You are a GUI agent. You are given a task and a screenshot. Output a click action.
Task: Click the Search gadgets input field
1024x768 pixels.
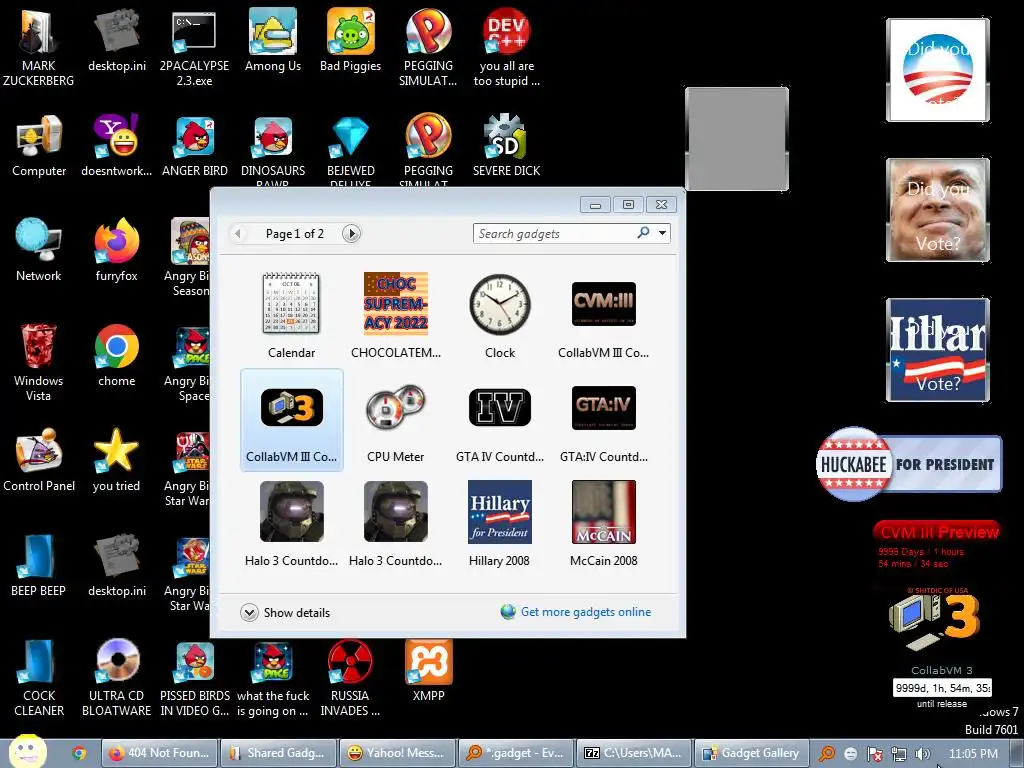(554, 234)
